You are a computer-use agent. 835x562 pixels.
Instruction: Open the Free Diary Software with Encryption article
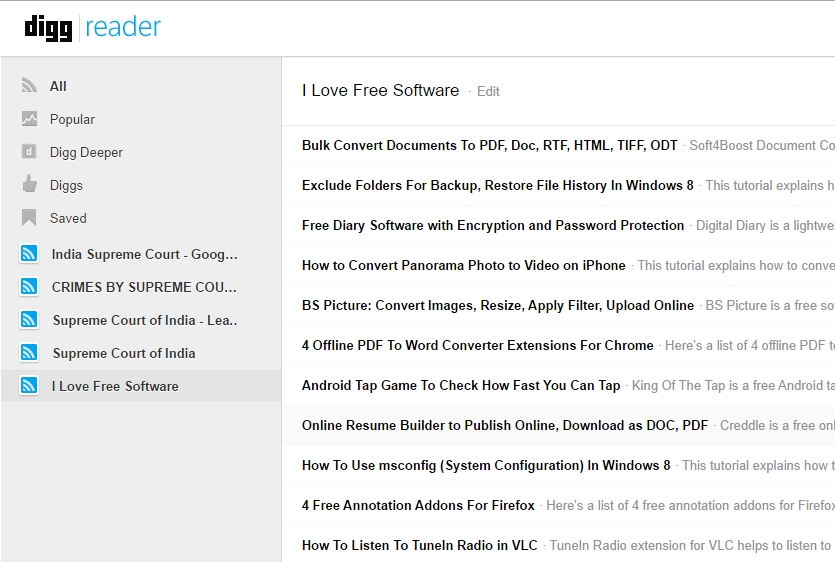coord(493,225)
